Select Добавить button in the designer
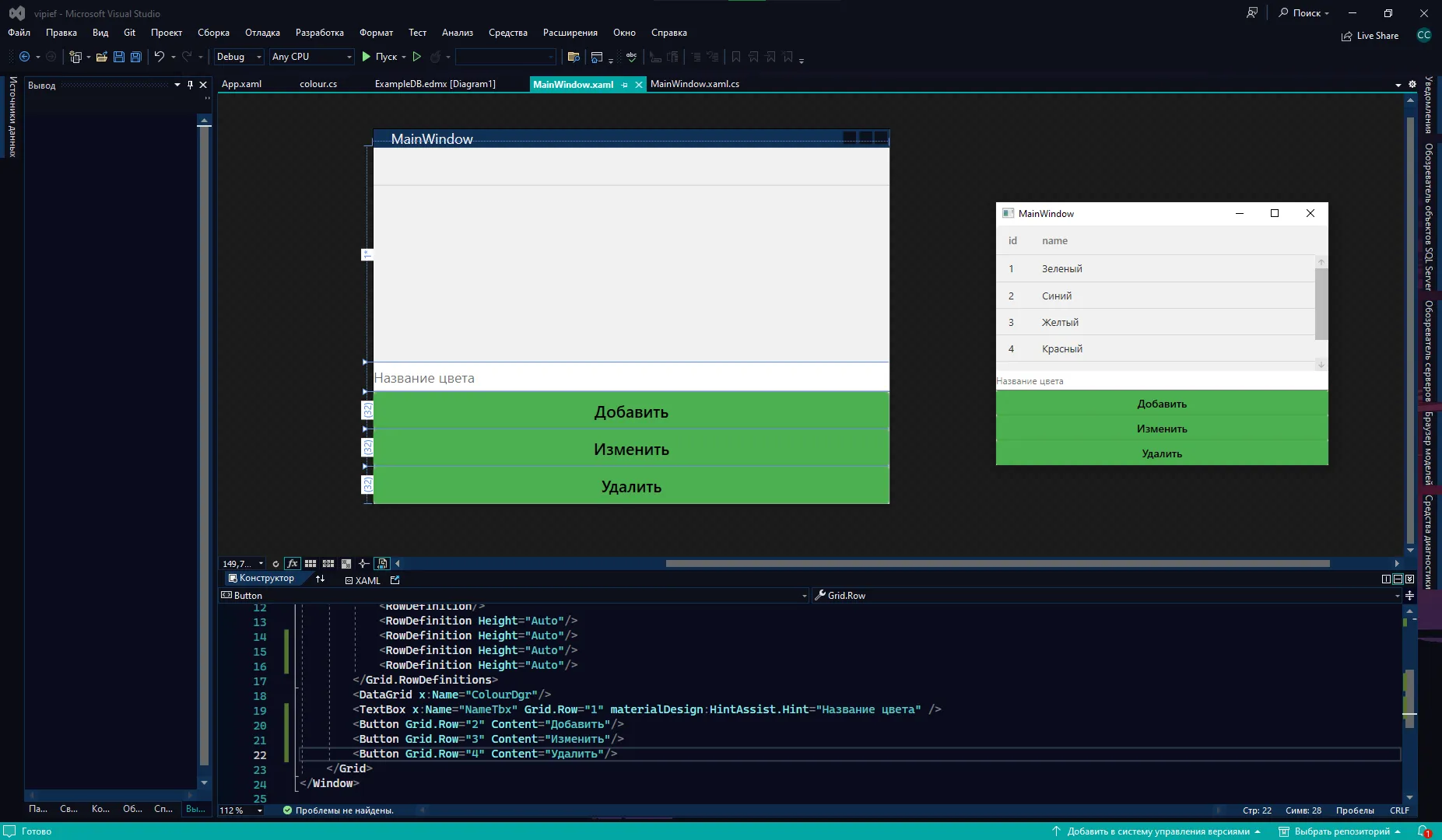Image resolution: width=1442 pixels, height=840 pixels. click(631, 411)
